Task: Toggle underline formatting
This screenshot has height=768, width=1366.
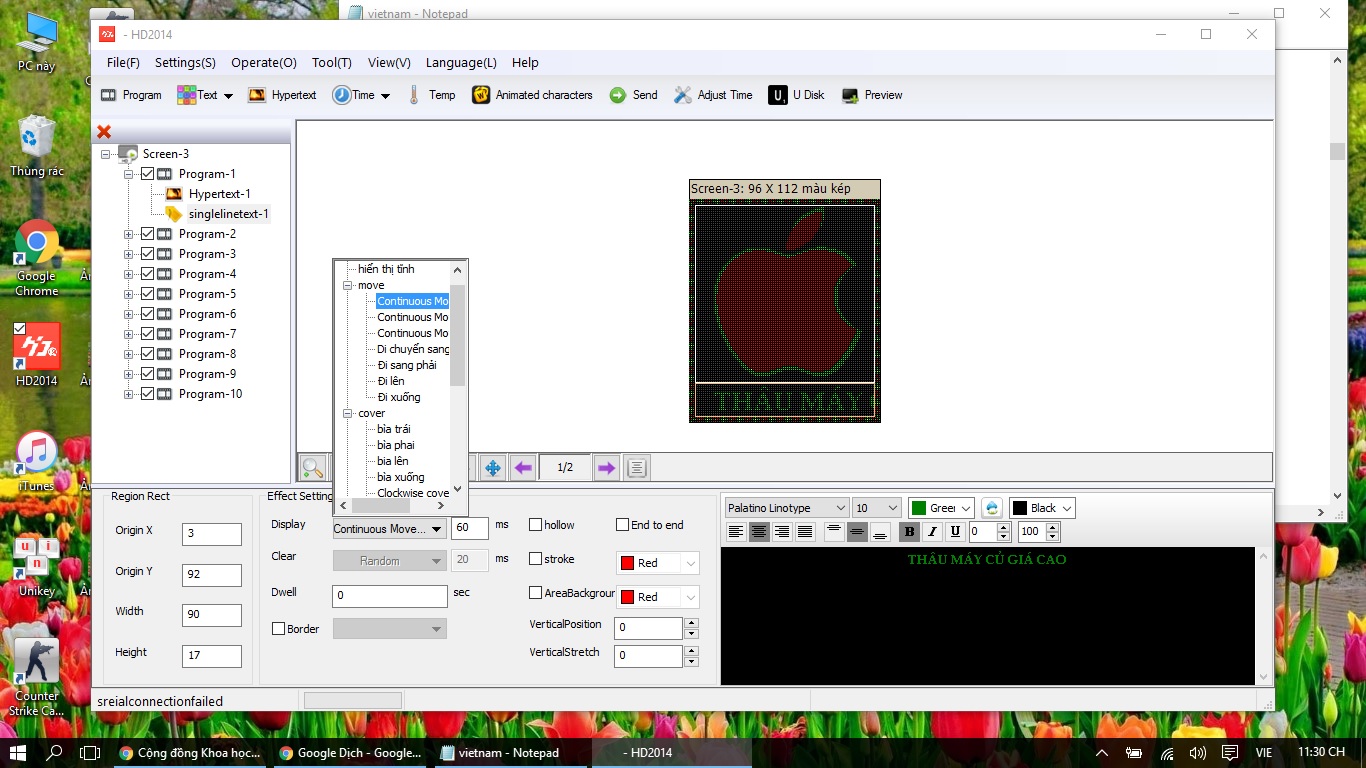Action: coord(955,532)
